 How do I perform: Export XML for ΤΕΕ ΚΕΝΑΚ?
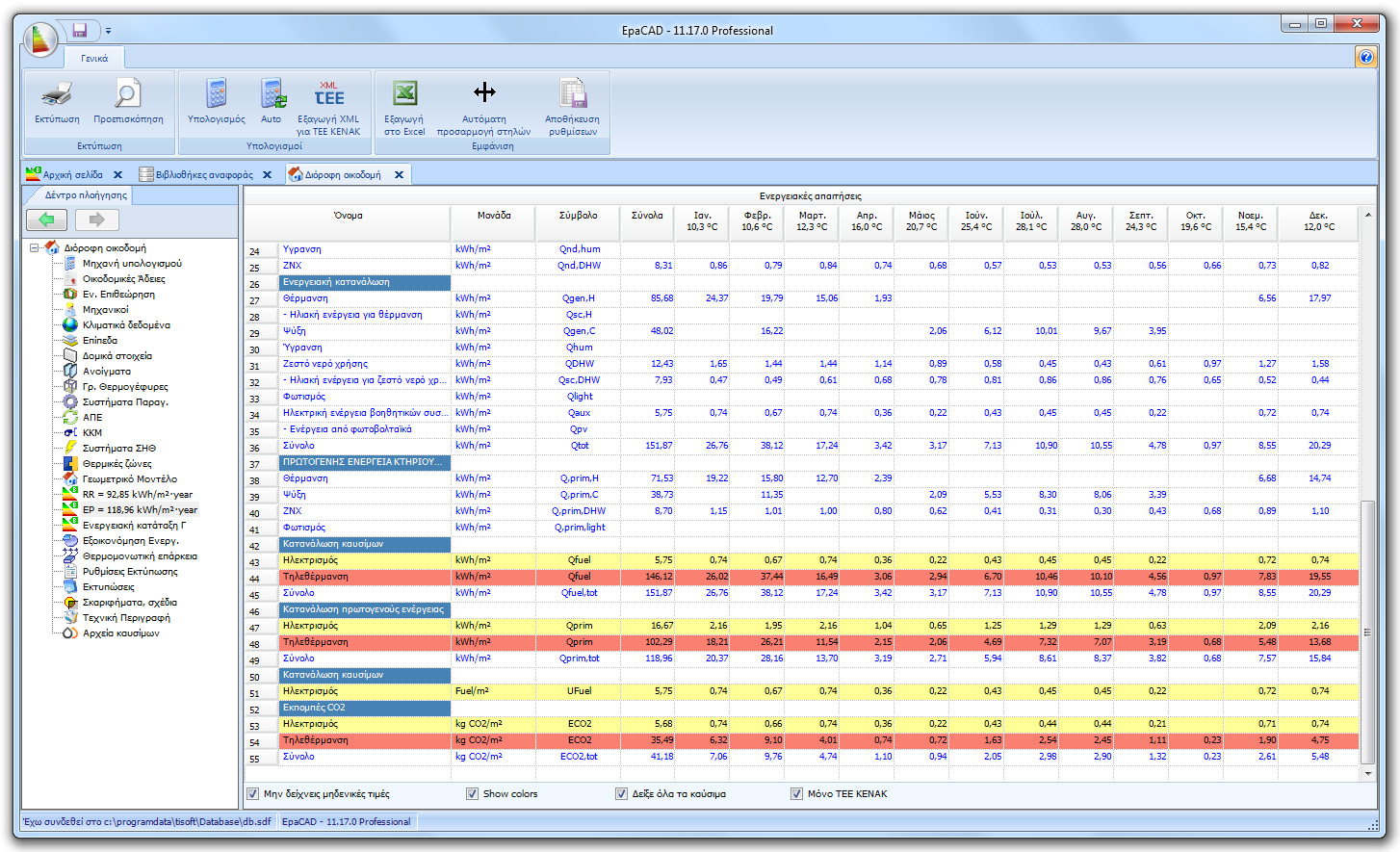[x=329, y=106]
